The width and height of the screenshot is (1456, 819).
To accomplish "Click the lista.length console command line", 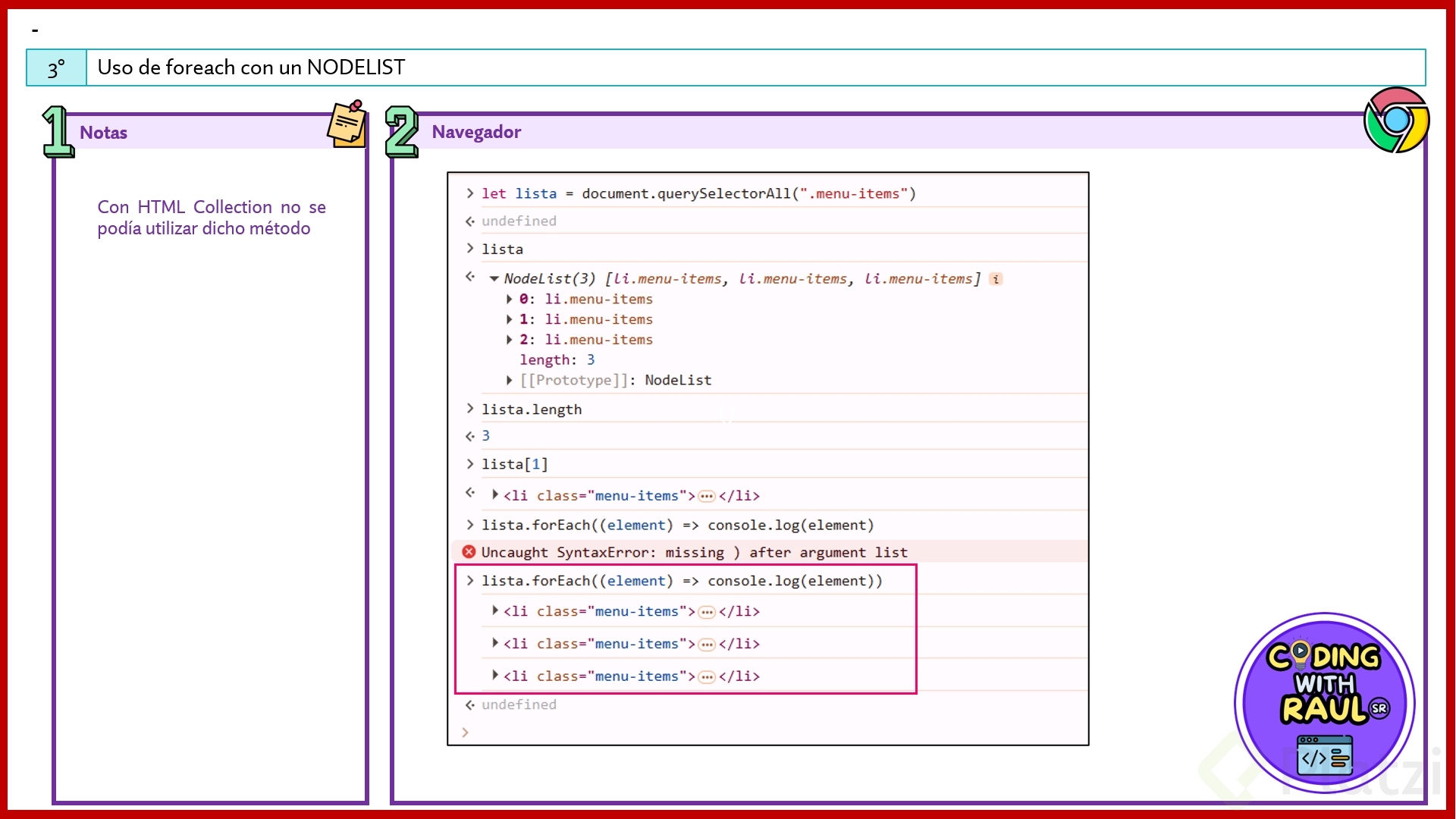I will click(x=531, y=409).
